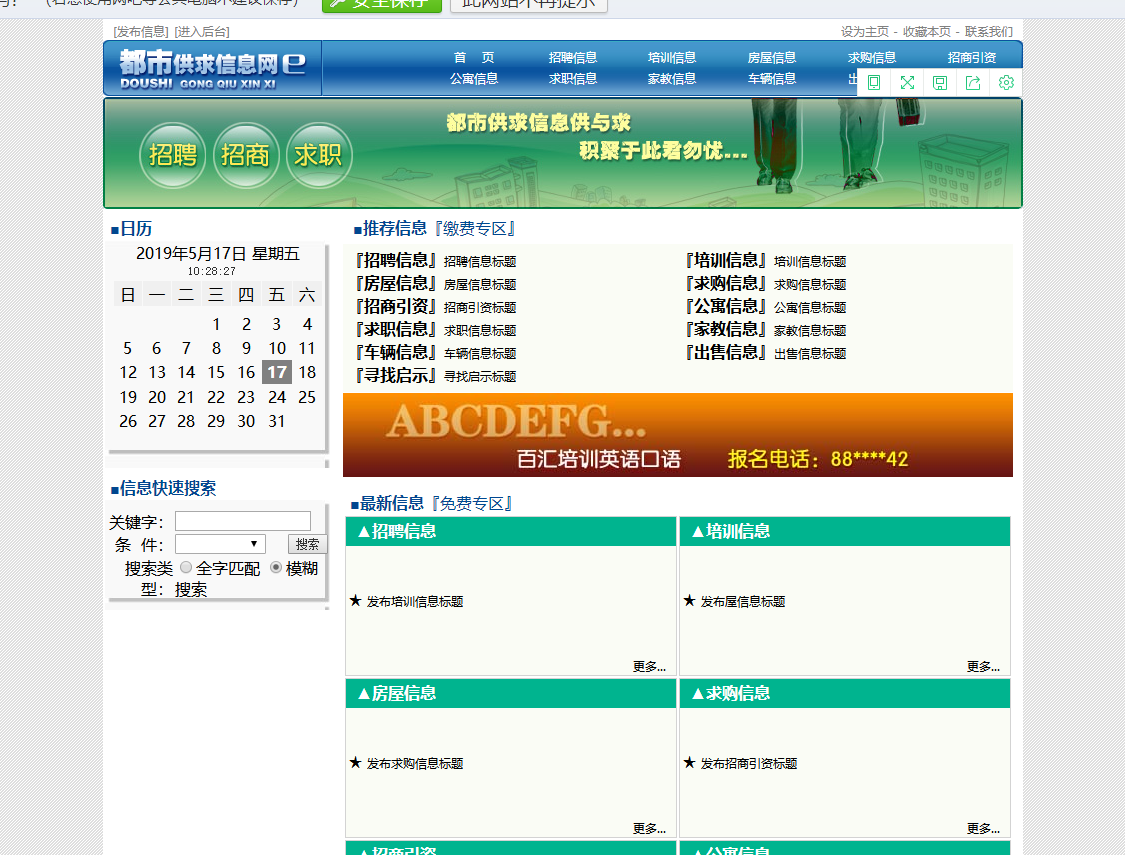Click the round 招聘 banner button
This screenshot has width=1125, height=855.
[173, 155]
